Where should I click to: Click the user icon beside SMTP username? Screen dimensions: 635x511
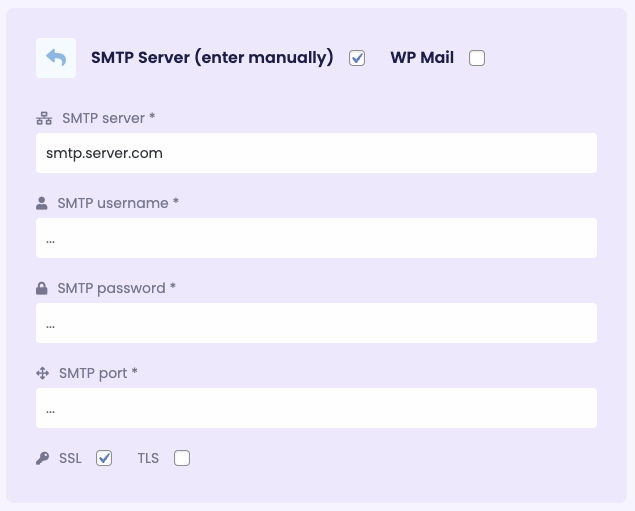coord(42,203)
